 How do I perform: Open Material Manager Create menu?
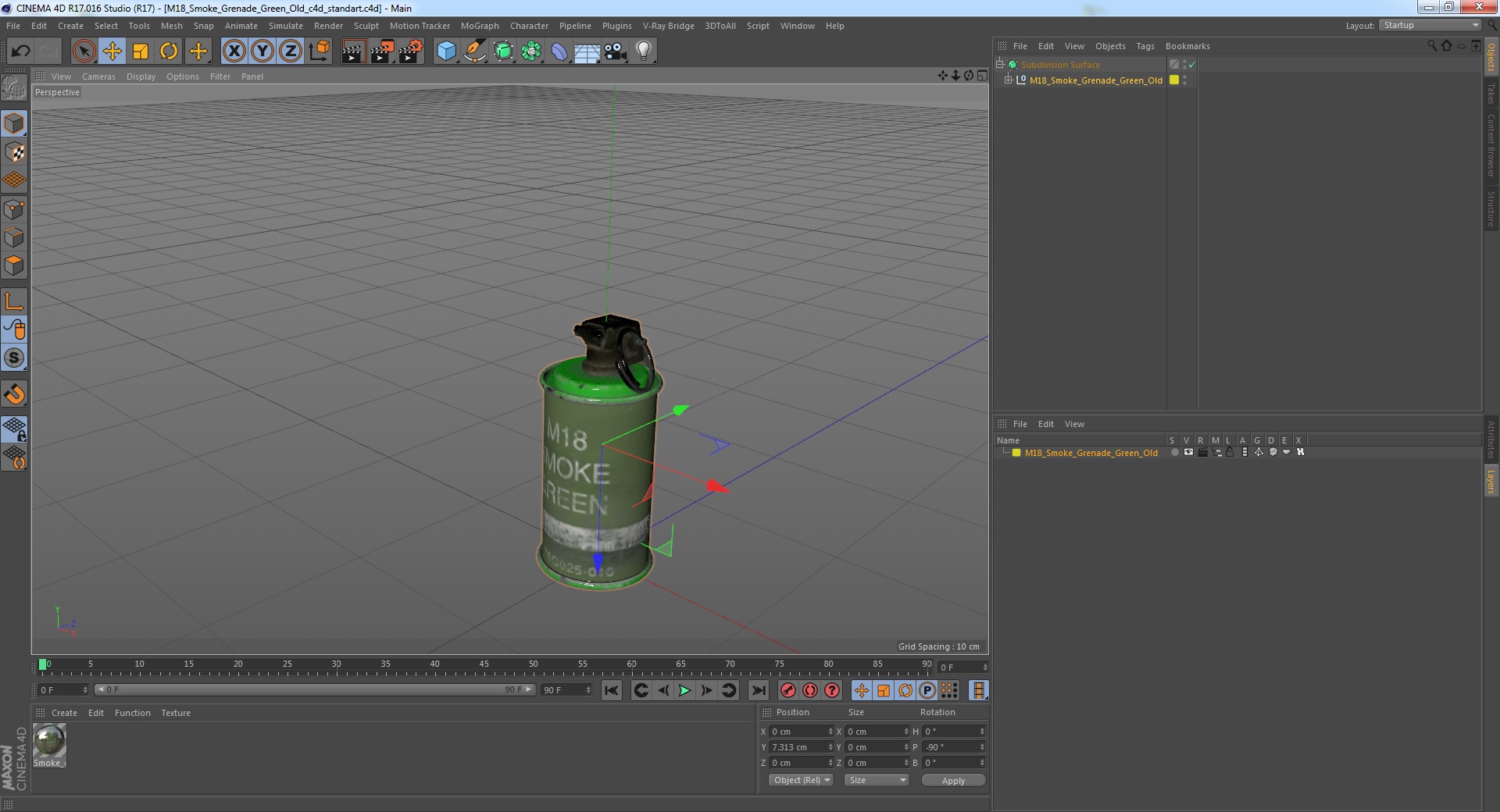[x=64, y=713]
